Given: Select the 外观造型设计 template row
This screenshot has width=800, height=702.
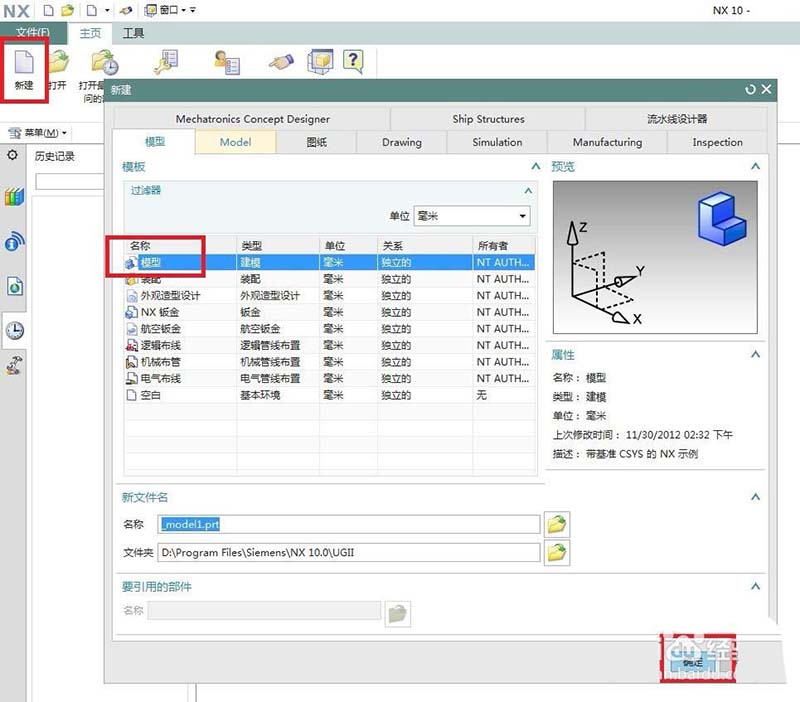Looking at the screenshot, I should 330,295.
